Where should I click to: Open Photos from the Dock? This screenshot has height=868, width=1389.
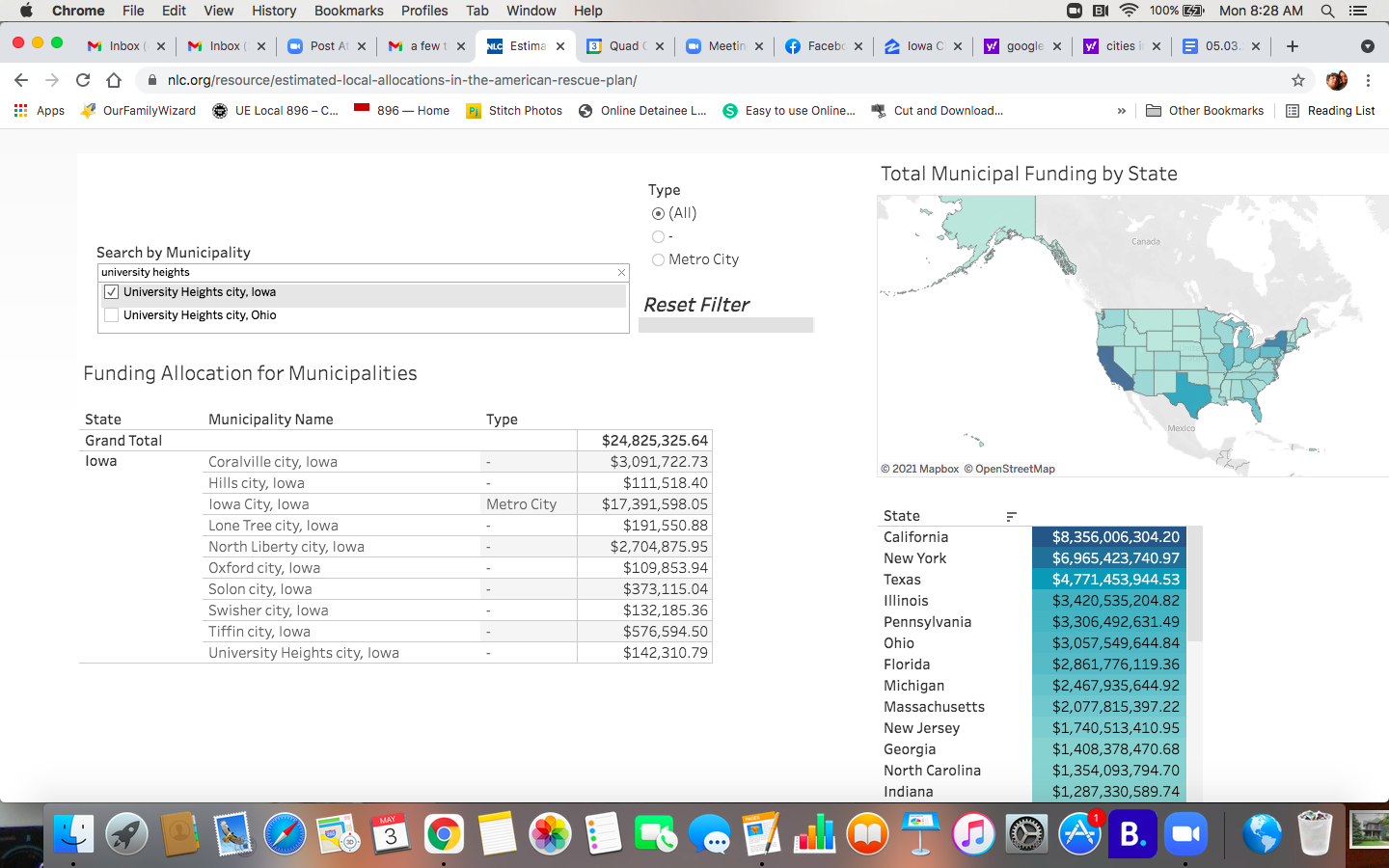(x=550, y=834)
